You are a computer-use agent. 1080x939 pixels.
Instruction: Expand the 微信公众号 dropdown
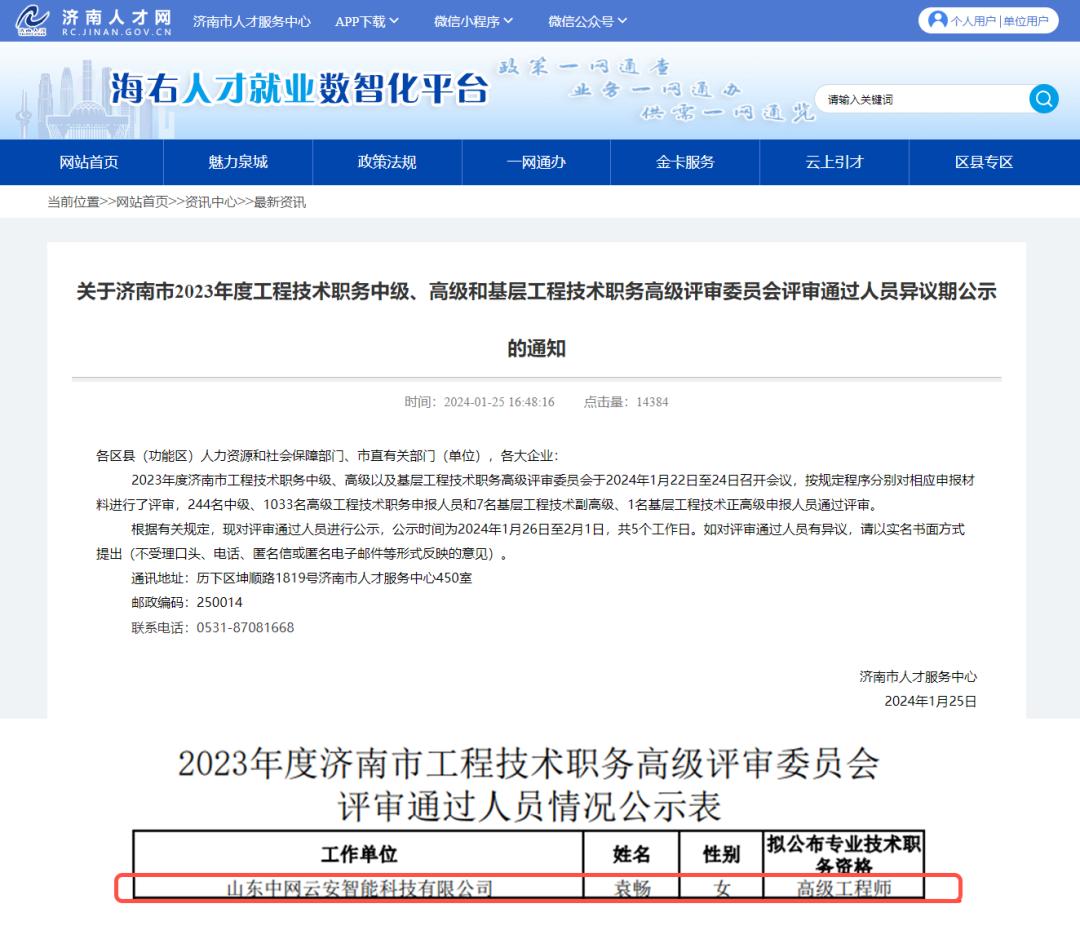click(x=587, y=21)
